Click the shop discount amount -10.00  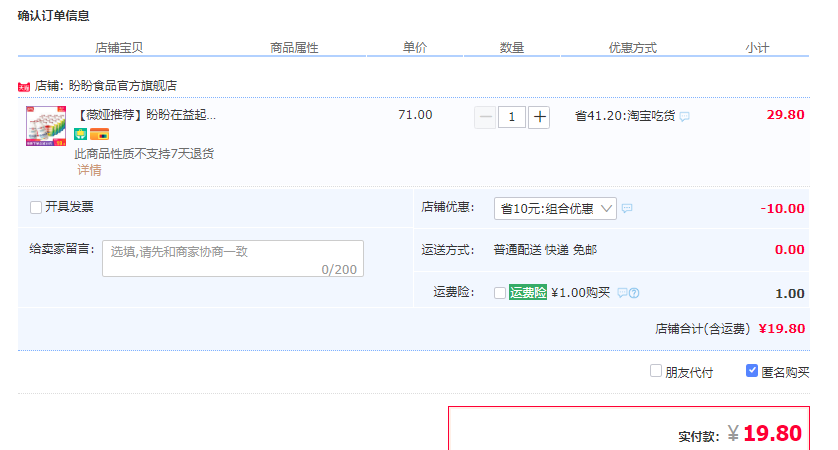coord(782,208)
